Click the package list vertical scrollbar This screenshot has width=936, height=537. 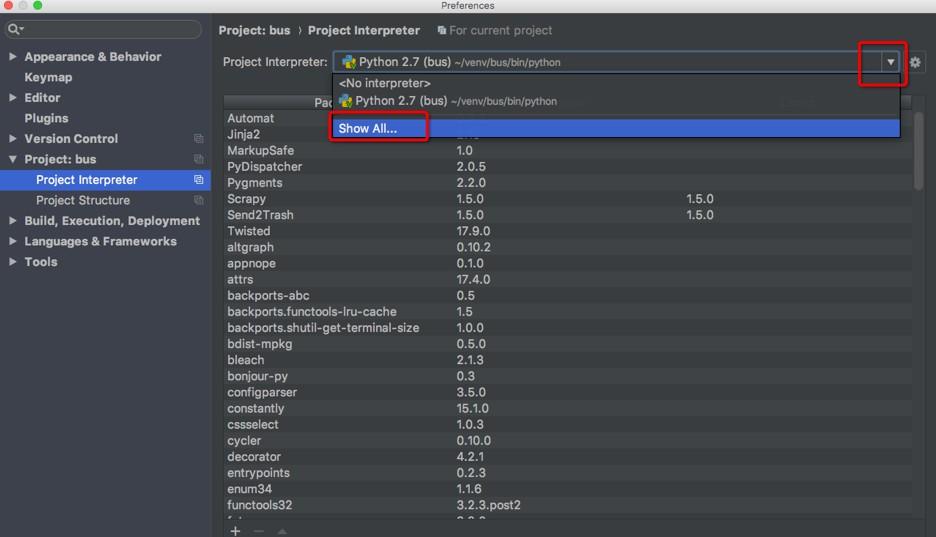(918, 151)
